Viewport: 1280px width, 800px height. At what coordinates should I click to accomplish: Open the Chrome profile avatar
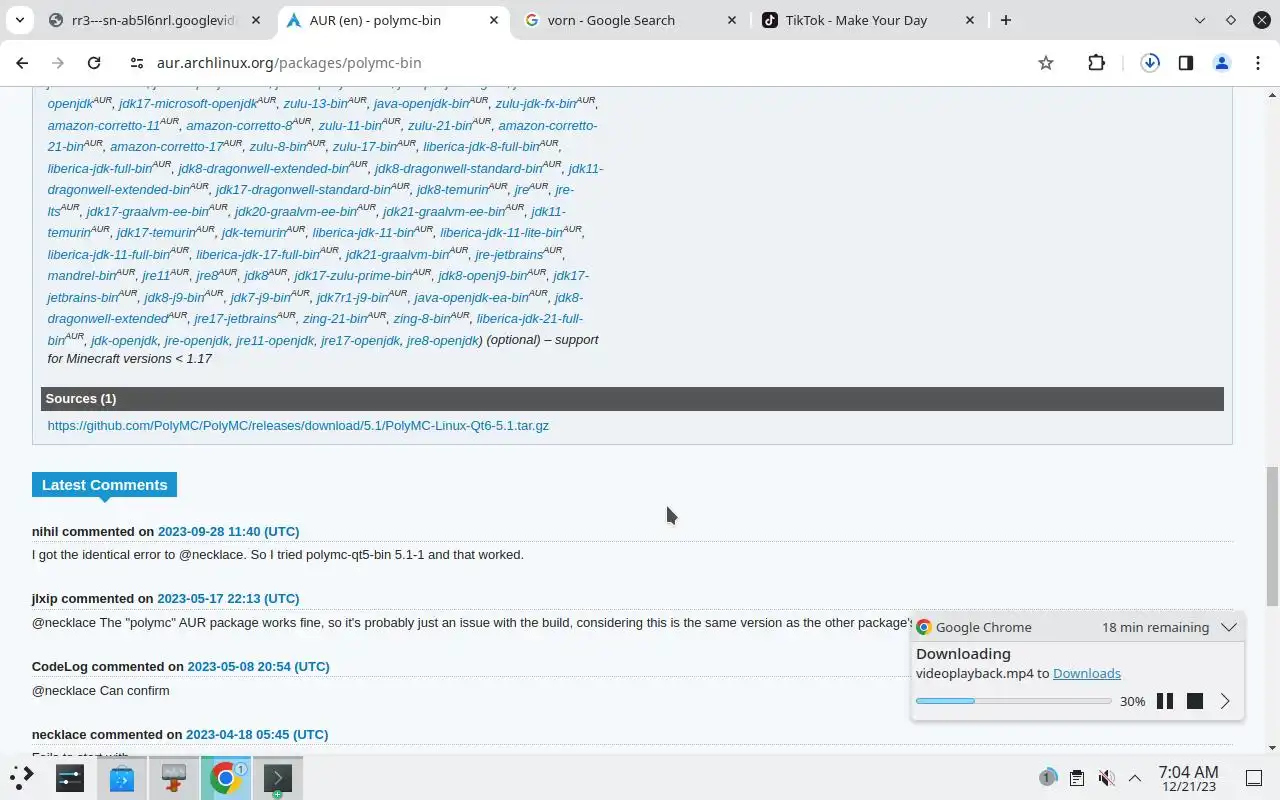(x=1221, y=63)
